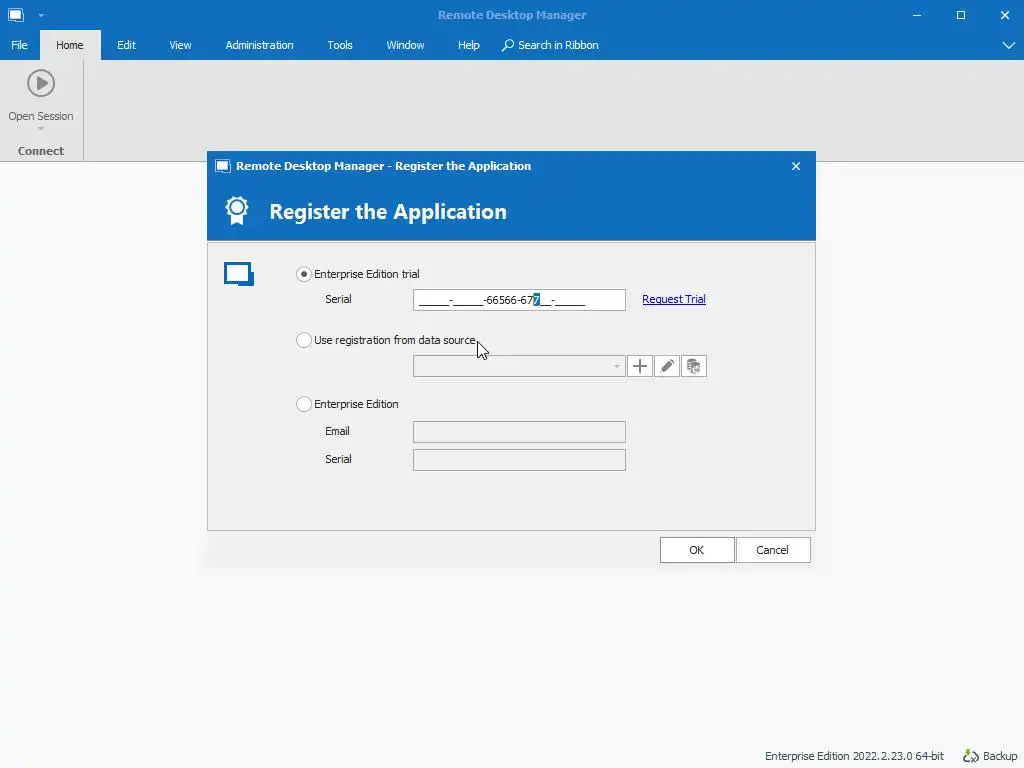Open the Administration ribbon tab
Viewport: 1024px width, 768px height.
(x=259, y=45)
